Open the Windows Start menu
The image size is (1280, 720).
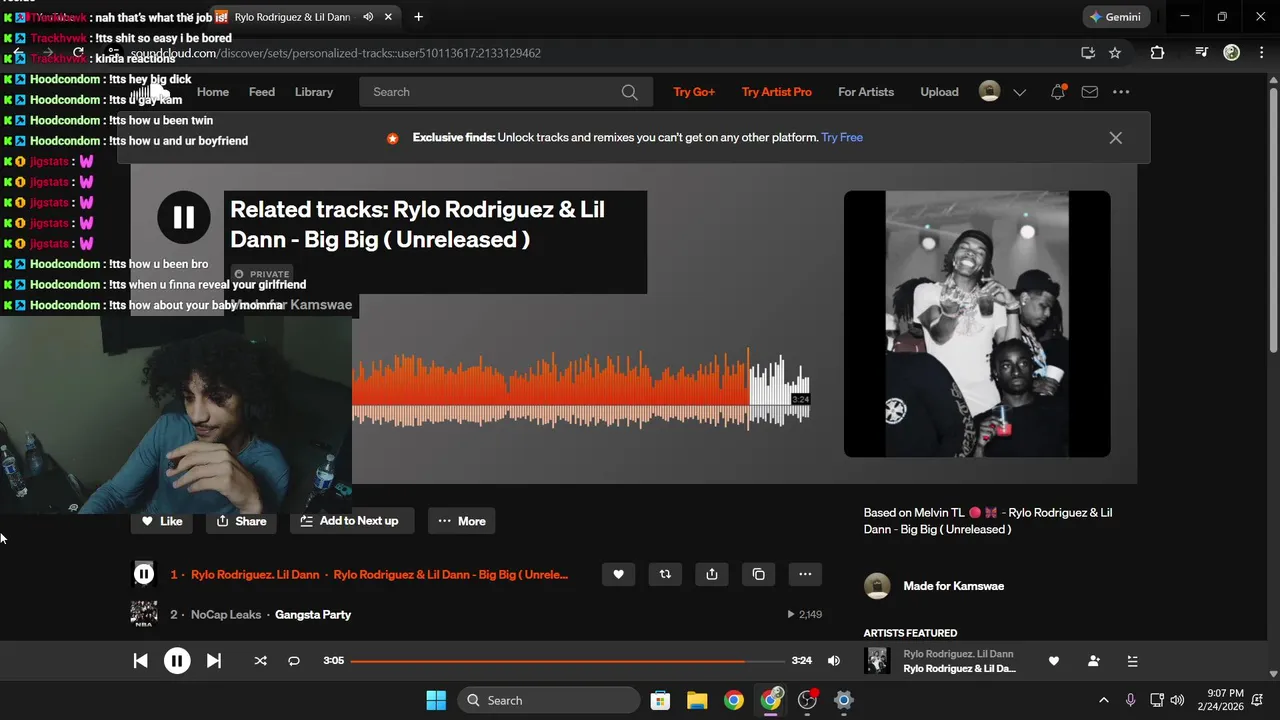pos(436,700)
